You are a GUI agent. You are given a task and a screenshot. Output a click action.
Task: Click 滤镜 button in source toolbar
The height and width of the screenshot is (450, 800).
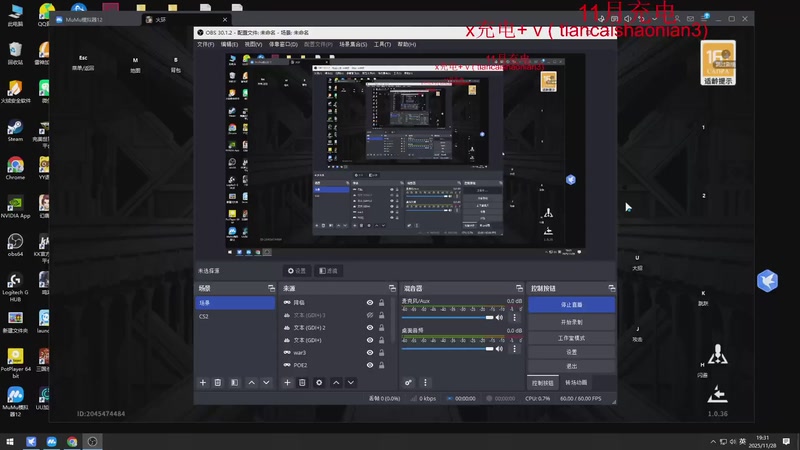(x=328, y=271)
